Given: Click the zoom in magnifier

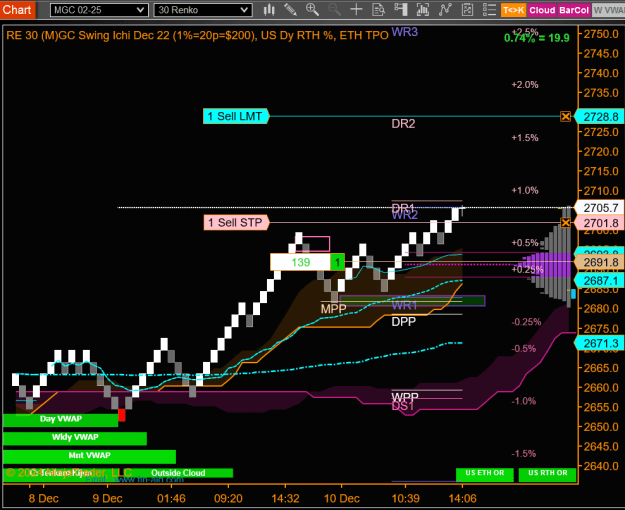Looking at the screenshot, I should click(312, 10).
